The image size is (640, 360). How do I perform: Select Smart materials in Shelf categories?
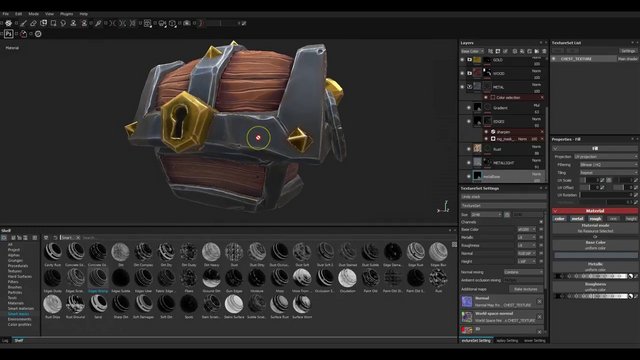(x=20, y=309)
